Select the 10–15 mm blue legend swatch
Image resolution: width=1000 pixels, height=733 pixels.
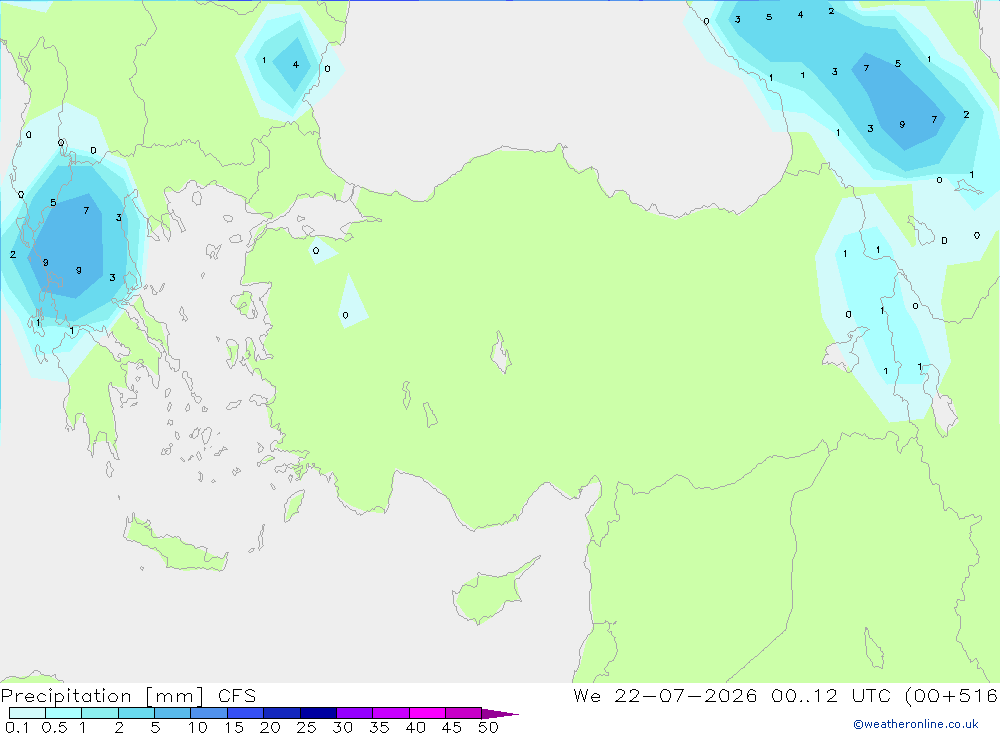(x=209, y=713)
